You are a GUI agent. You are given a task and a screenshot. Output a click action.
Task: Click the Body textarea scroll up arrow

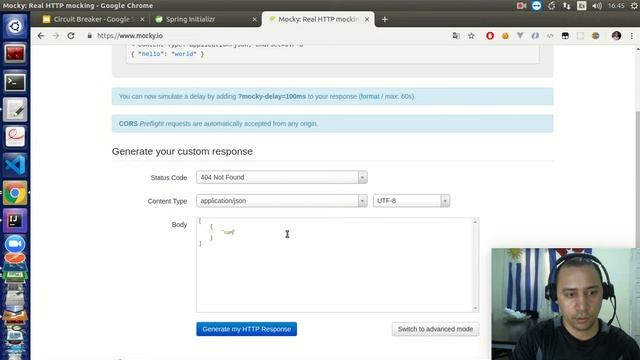[475, 222]
